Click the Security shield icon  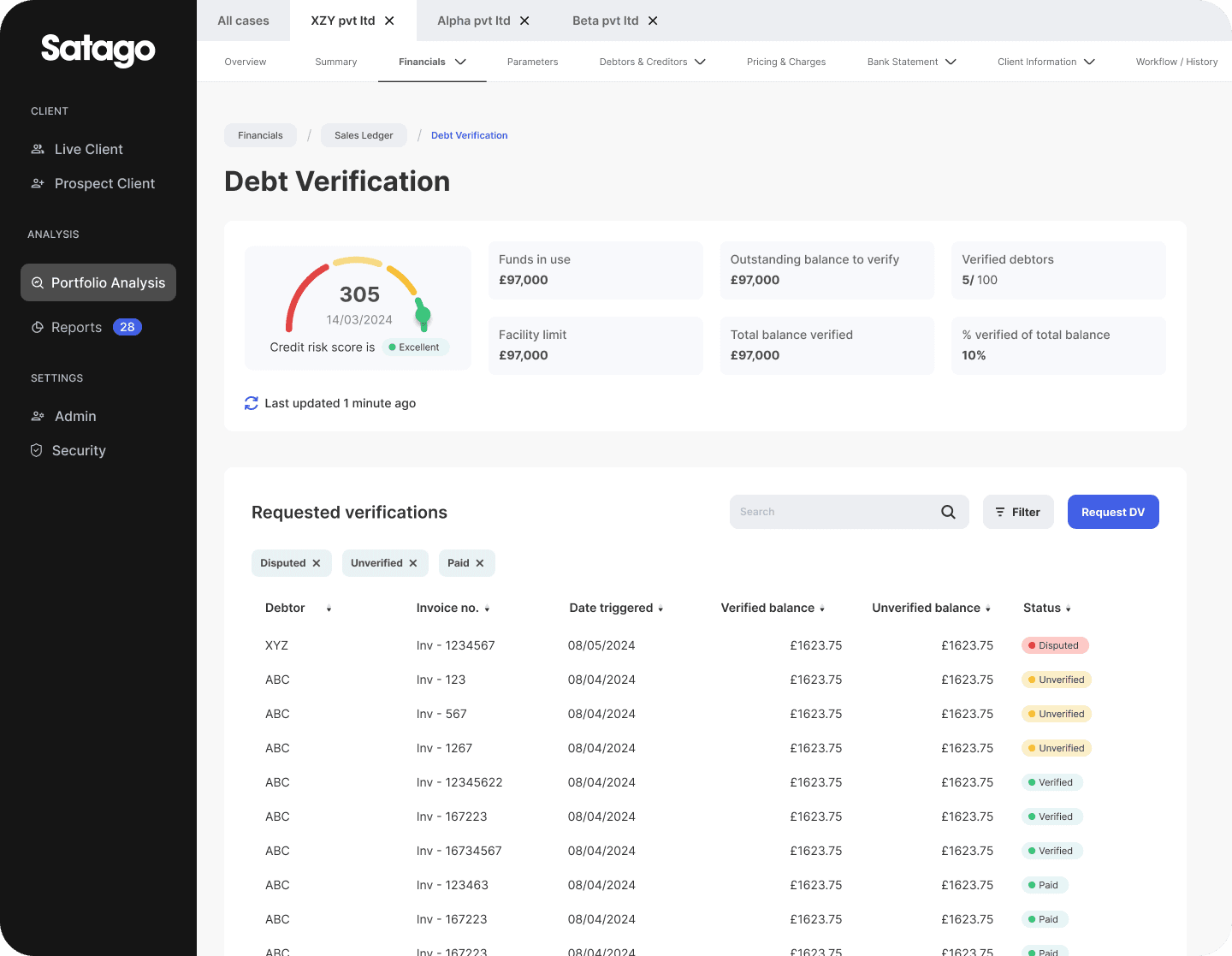36,450
